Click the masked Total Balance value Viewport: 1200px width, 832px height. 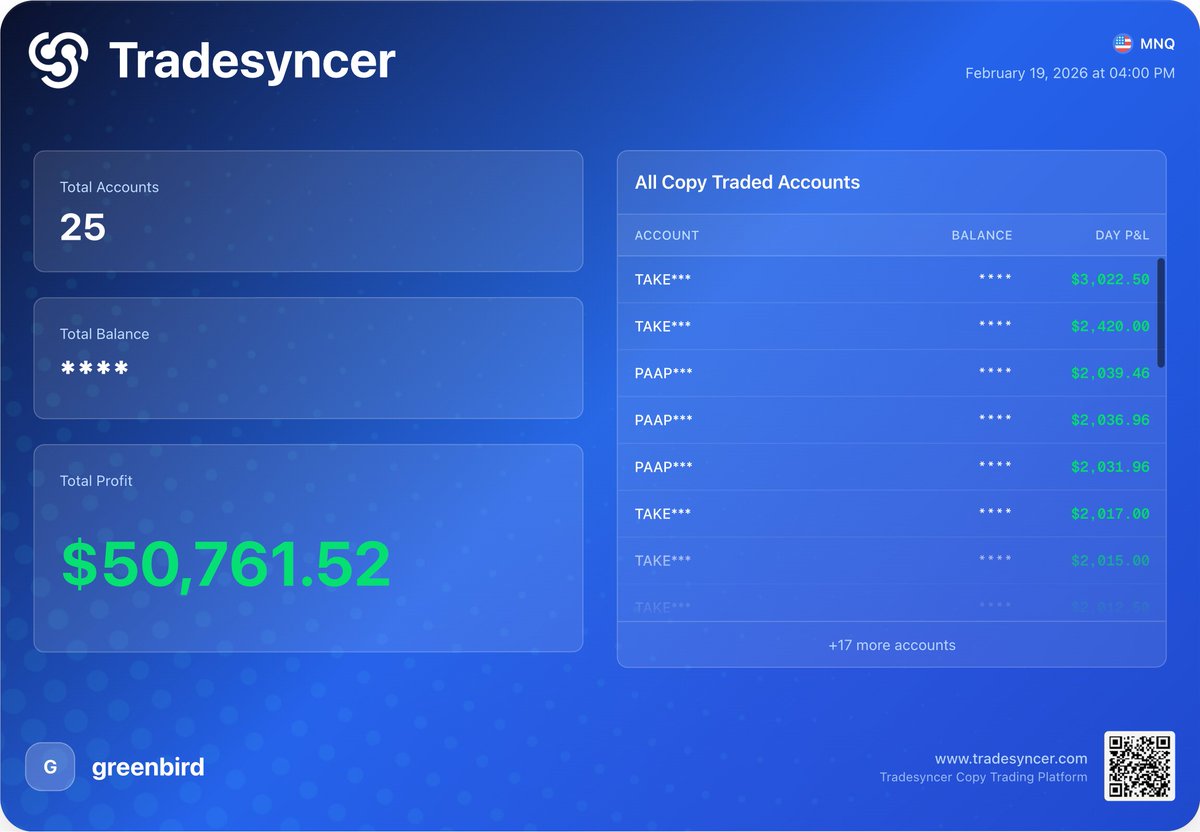click(x=95, y=370)
